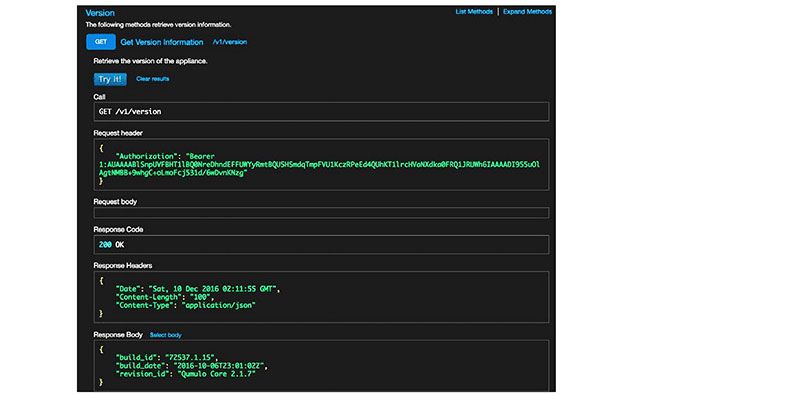
Task: Click the blue GET method badge
Action: pos(101,42)
